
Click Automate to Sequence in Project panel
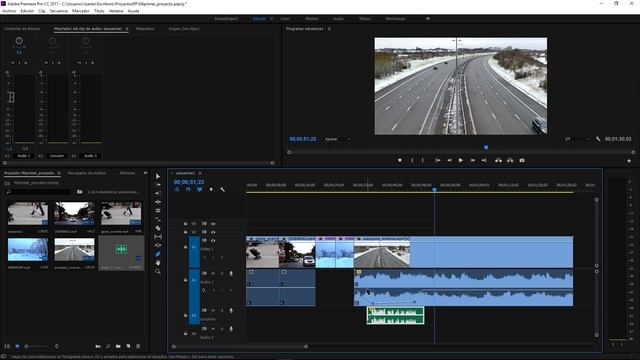98,346
